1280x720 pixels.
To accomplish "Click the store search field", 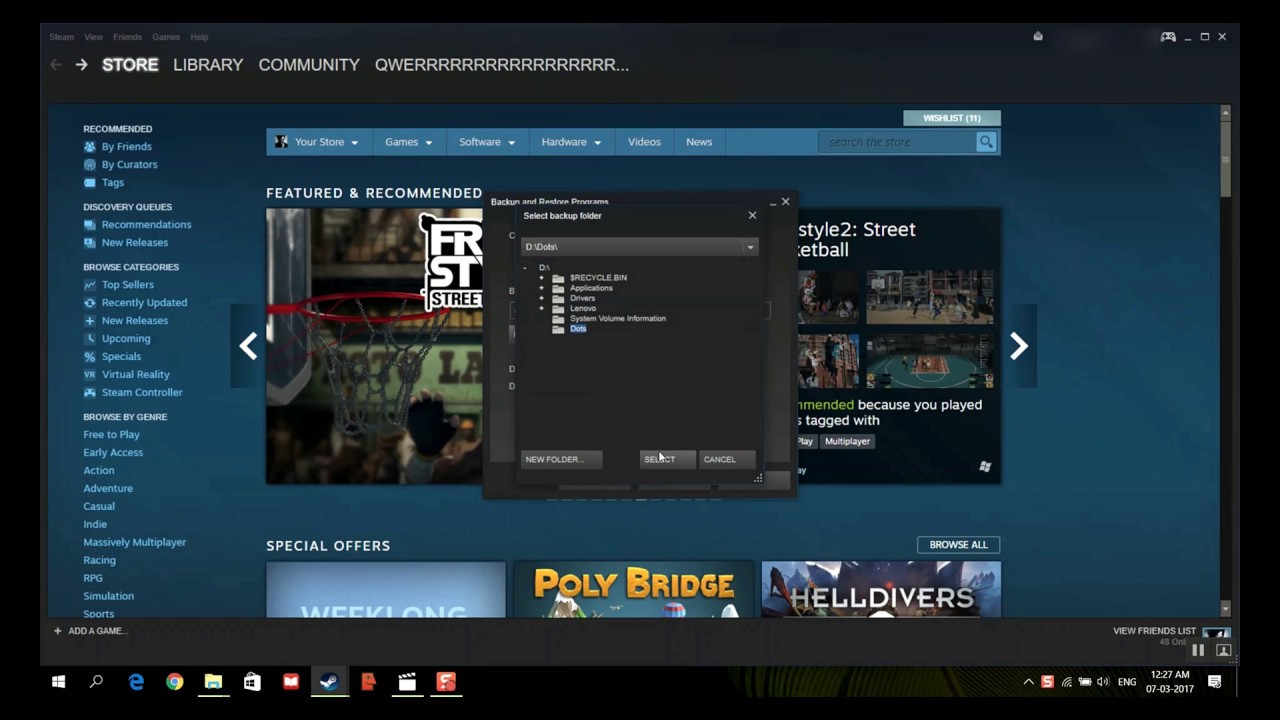I will pos(897,142).
